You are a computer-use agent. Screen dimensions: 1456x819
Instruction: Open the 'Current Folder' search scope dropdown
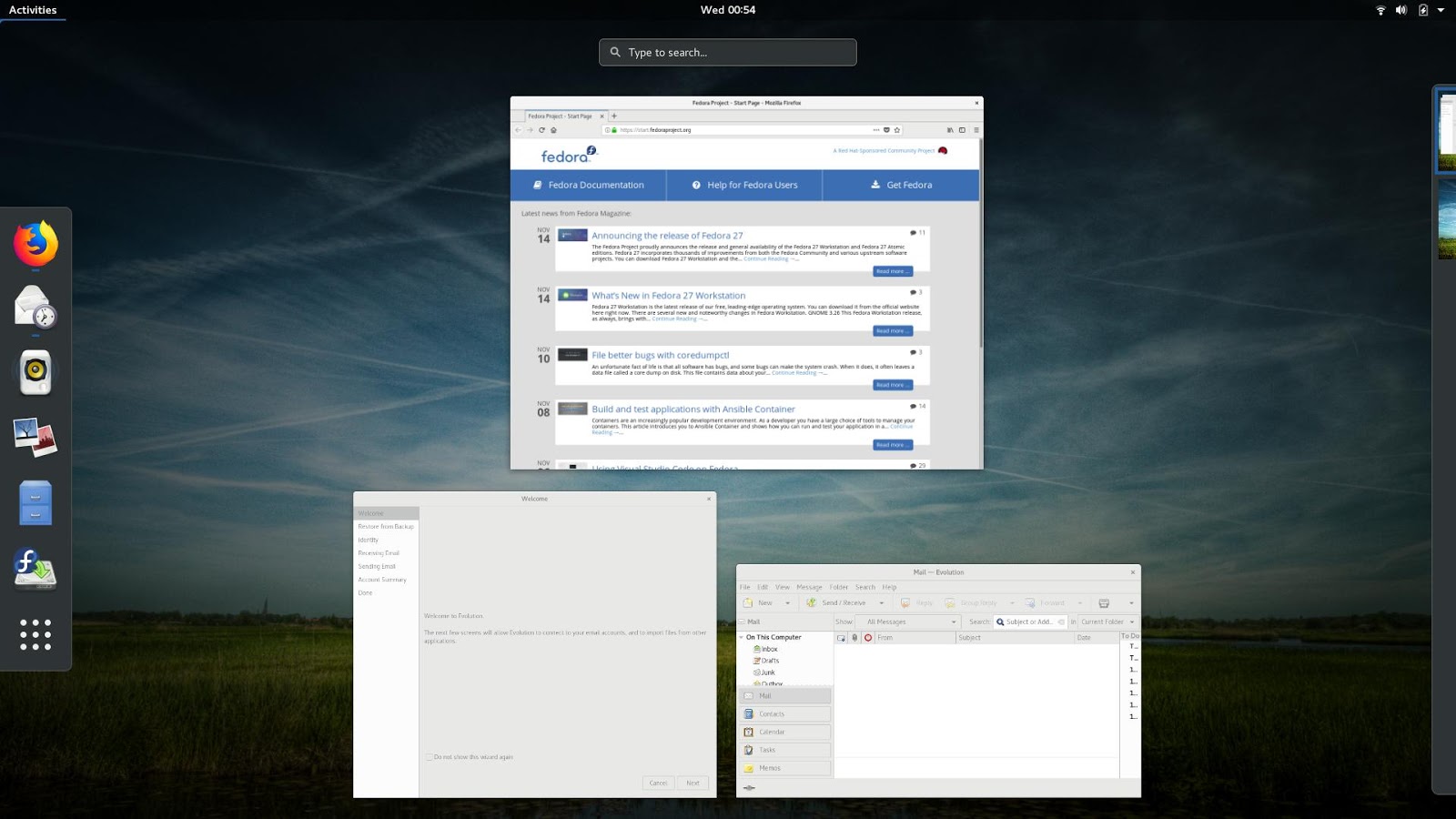click(1106, 622)
